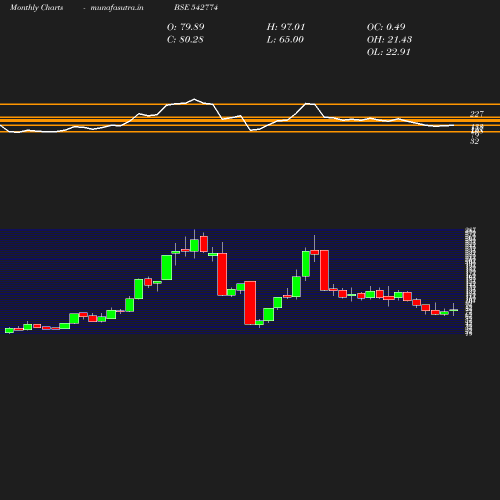
Task: Click the "OH: 21.43" reading
Action: 389,40
